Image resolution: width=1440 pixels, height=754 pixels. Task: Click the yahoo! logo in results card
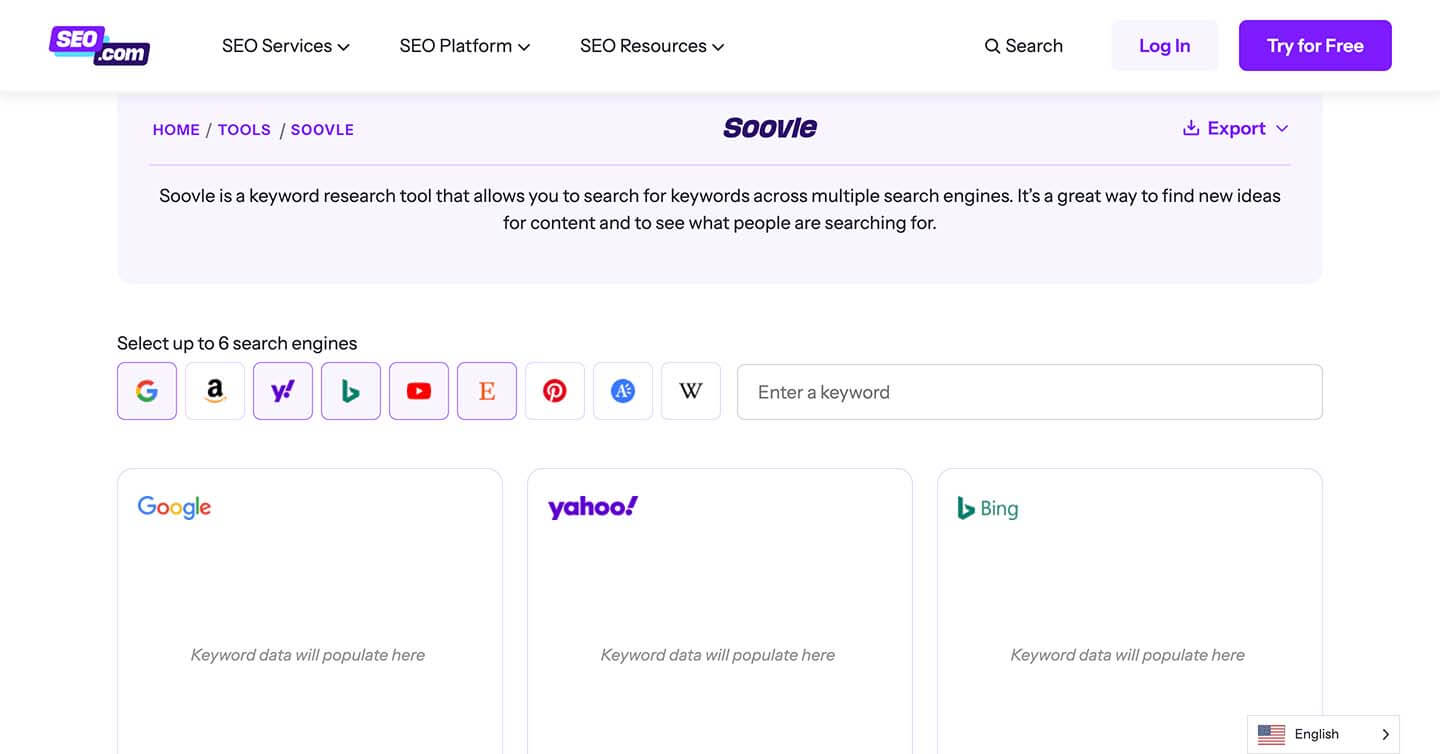593,507
